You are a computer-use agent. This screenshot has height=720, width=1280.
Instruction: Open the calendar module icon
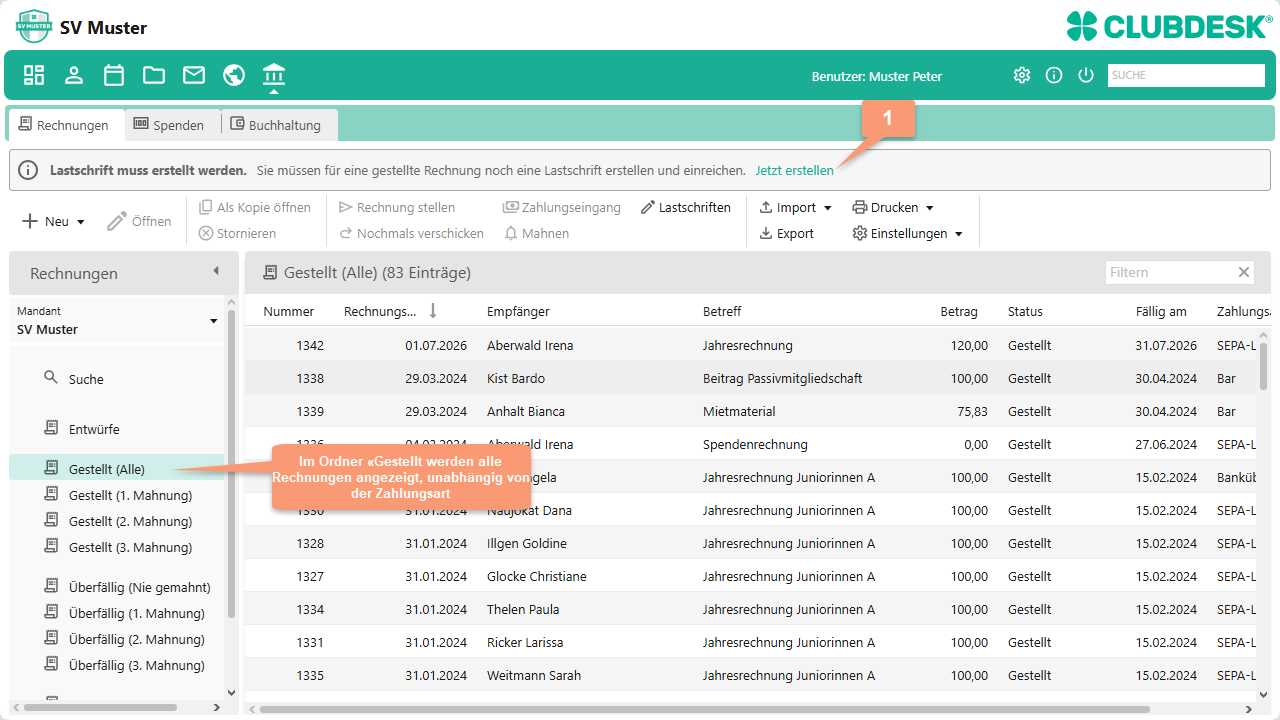(114, 75)
